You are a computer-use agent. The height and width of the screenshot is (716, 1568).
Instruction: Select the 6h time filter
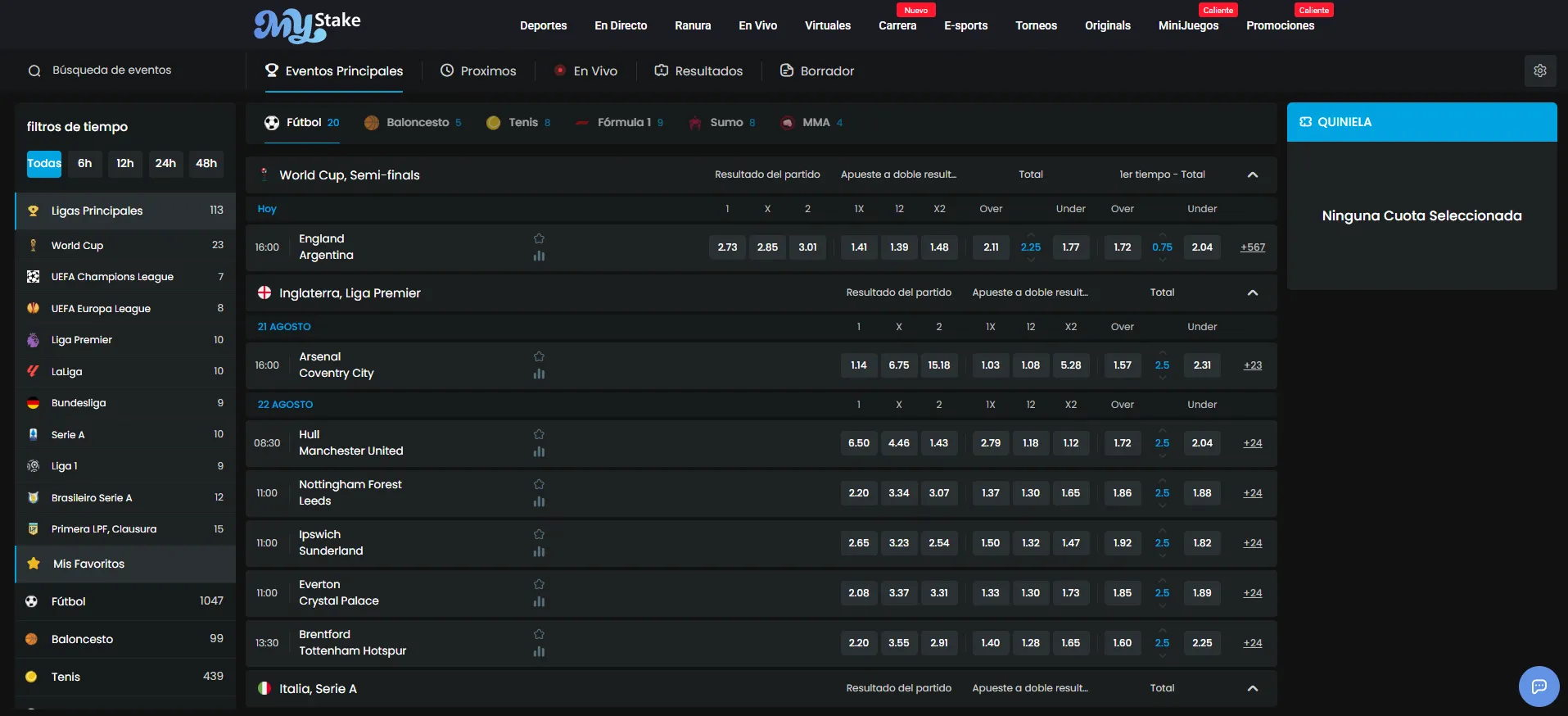coord(84,164)
